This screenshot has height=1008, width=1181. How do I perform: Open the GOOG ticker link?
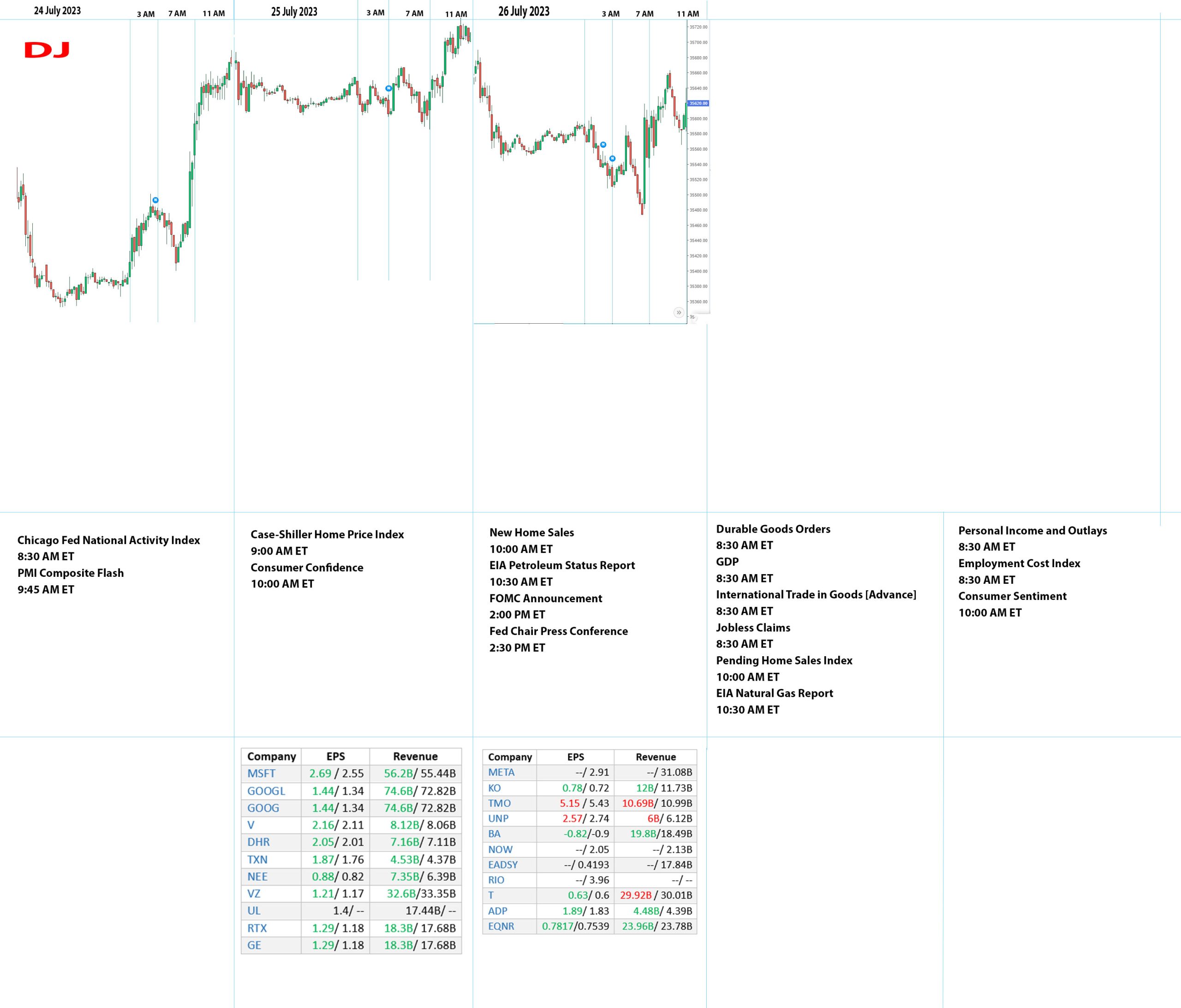[x=263, y=808]
